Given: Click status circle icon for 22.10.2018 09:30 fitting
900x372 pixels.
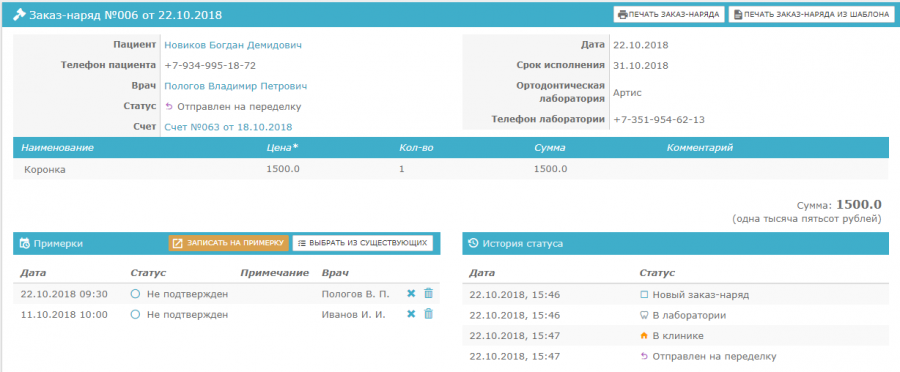Looking at the screenshot, I should (135, 294).
